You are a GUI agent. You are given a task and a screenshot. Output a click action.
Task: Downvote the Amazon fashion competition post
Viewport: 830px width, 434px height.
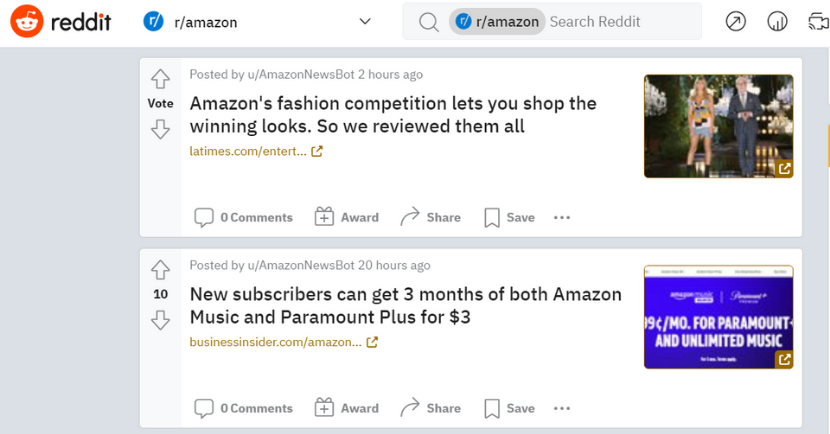[x=160, y=129]
